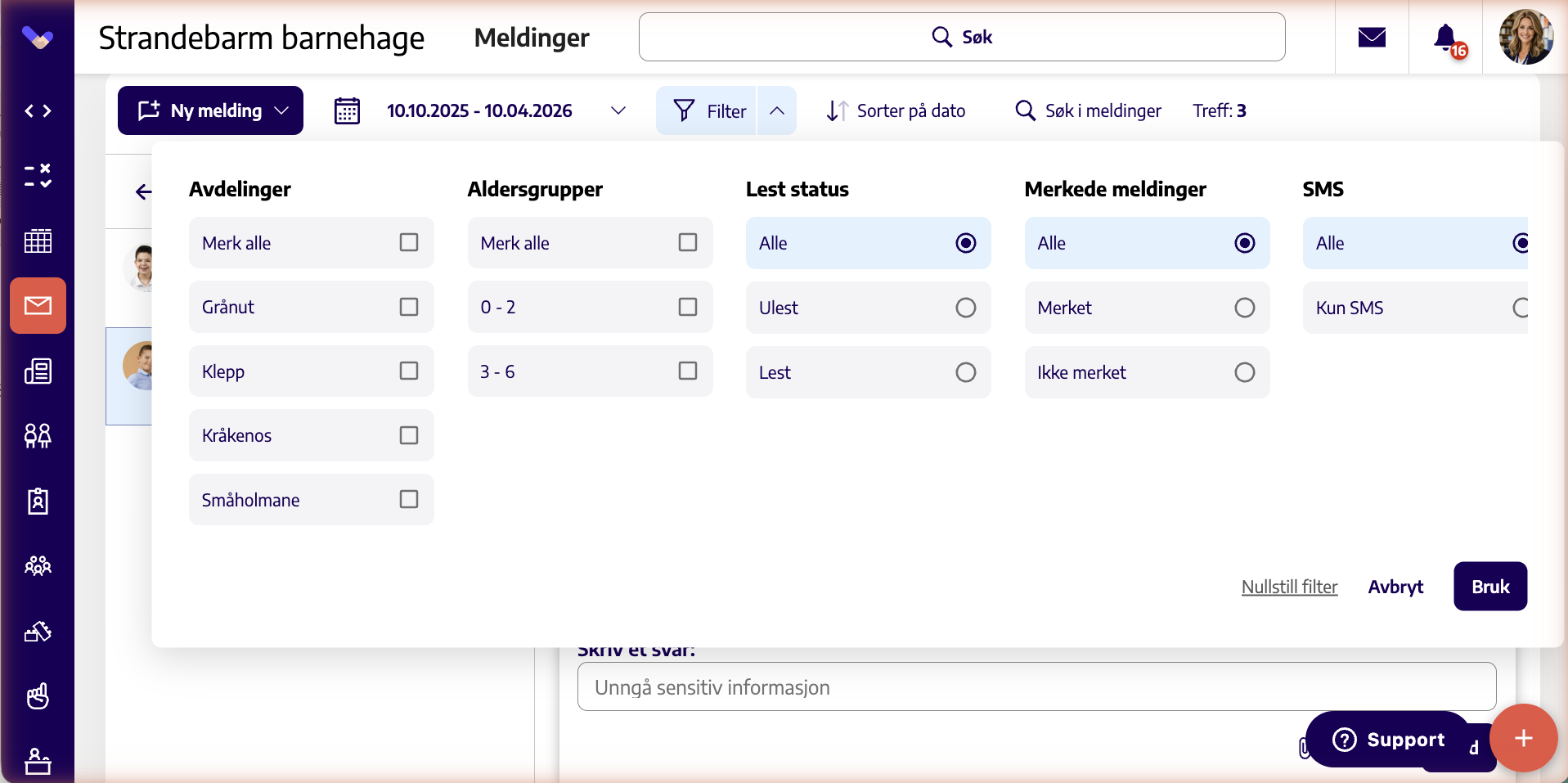The image size is (1568, 783).
Task: Open the Ny melding dropdown
Action: [x=210, y=110]
